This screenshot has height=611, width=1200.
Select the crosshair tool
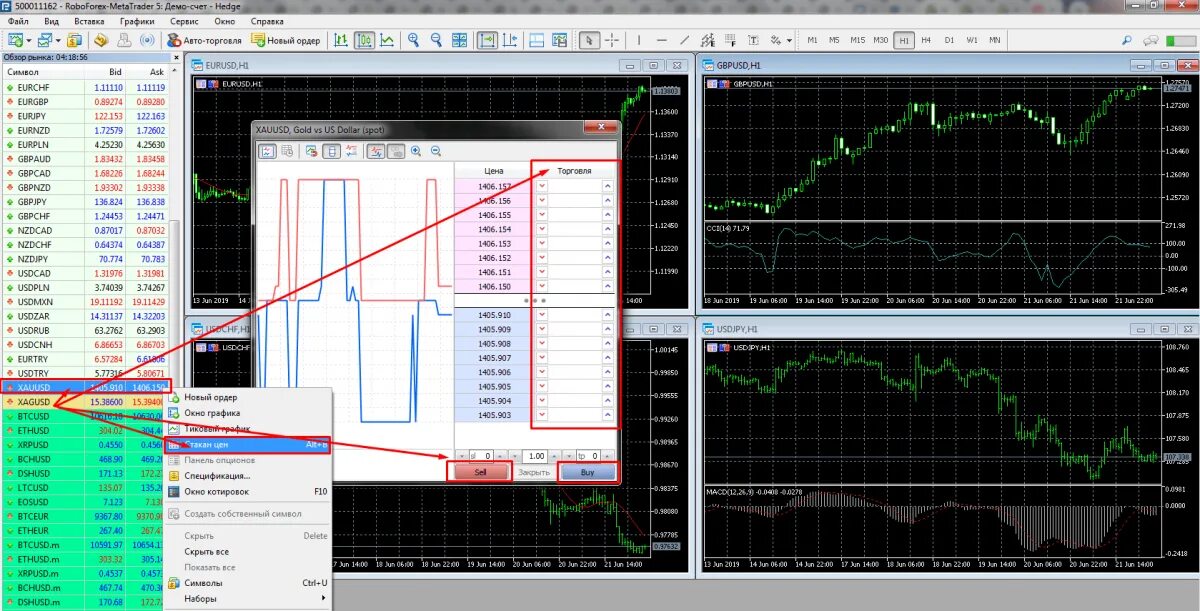(611, 40)
